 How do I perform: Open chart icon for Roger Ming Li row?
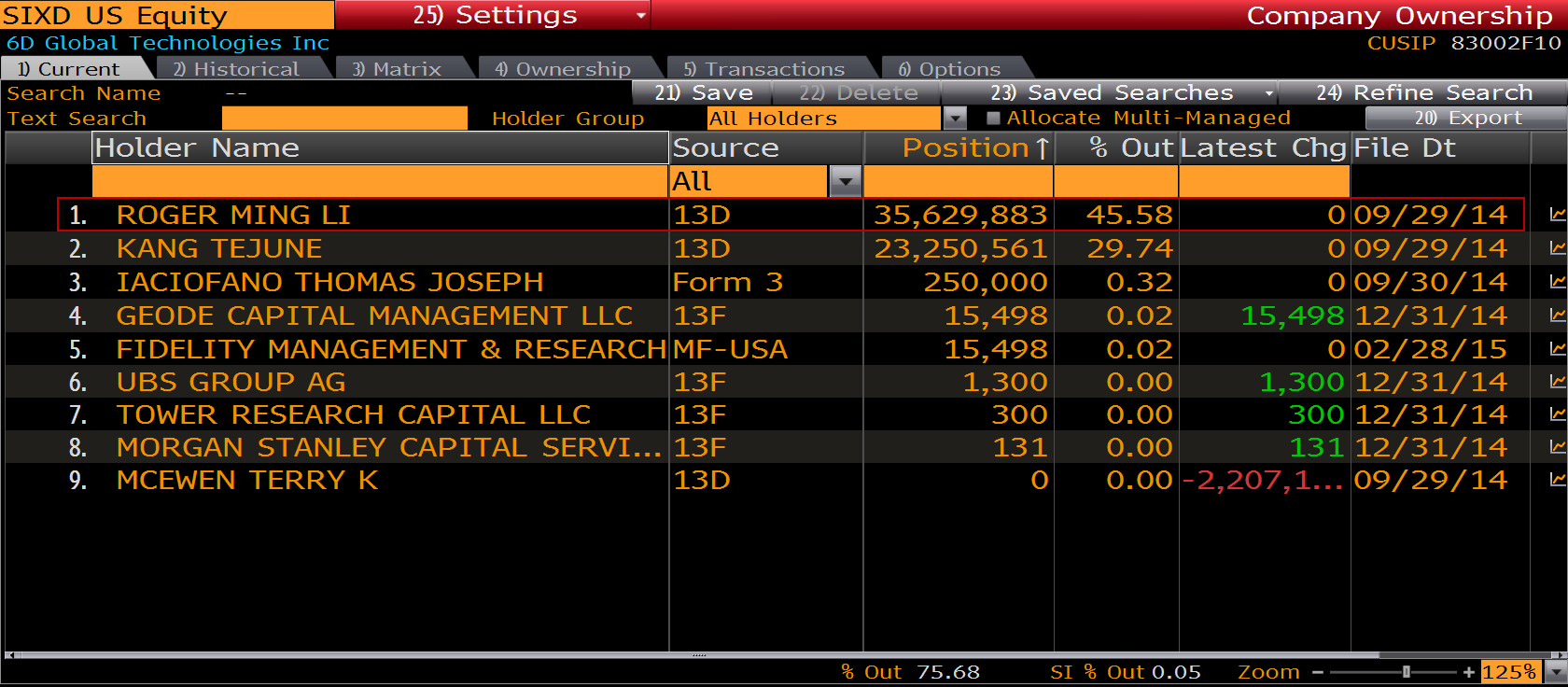pos(1557,215)
